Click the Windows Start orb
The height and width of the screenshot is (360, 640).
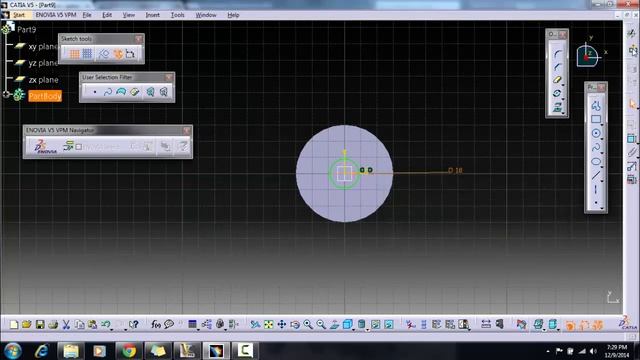[x=13, y=351]
